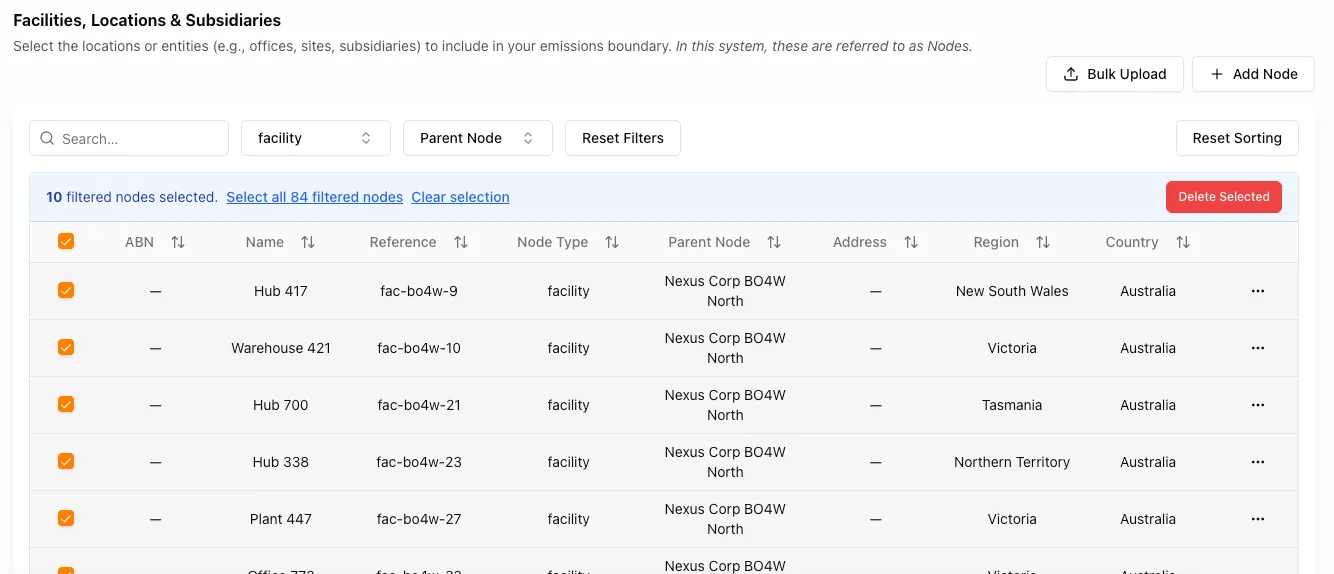Click the Hub 700 name cell
The image size is (1334, 574).
[x=281, y=405]
